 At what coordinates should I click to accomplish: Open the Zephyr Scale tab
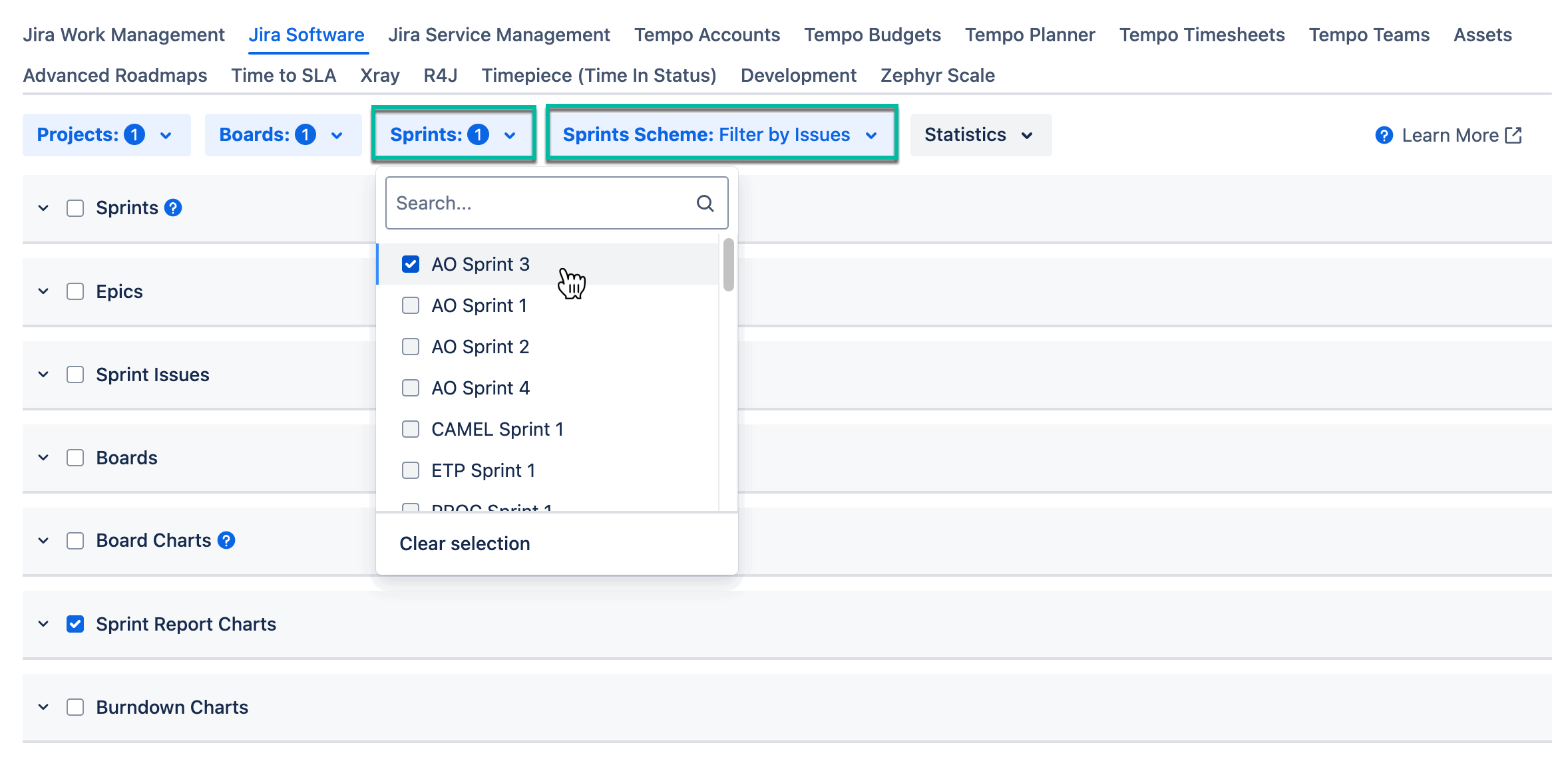click(937, 75)
